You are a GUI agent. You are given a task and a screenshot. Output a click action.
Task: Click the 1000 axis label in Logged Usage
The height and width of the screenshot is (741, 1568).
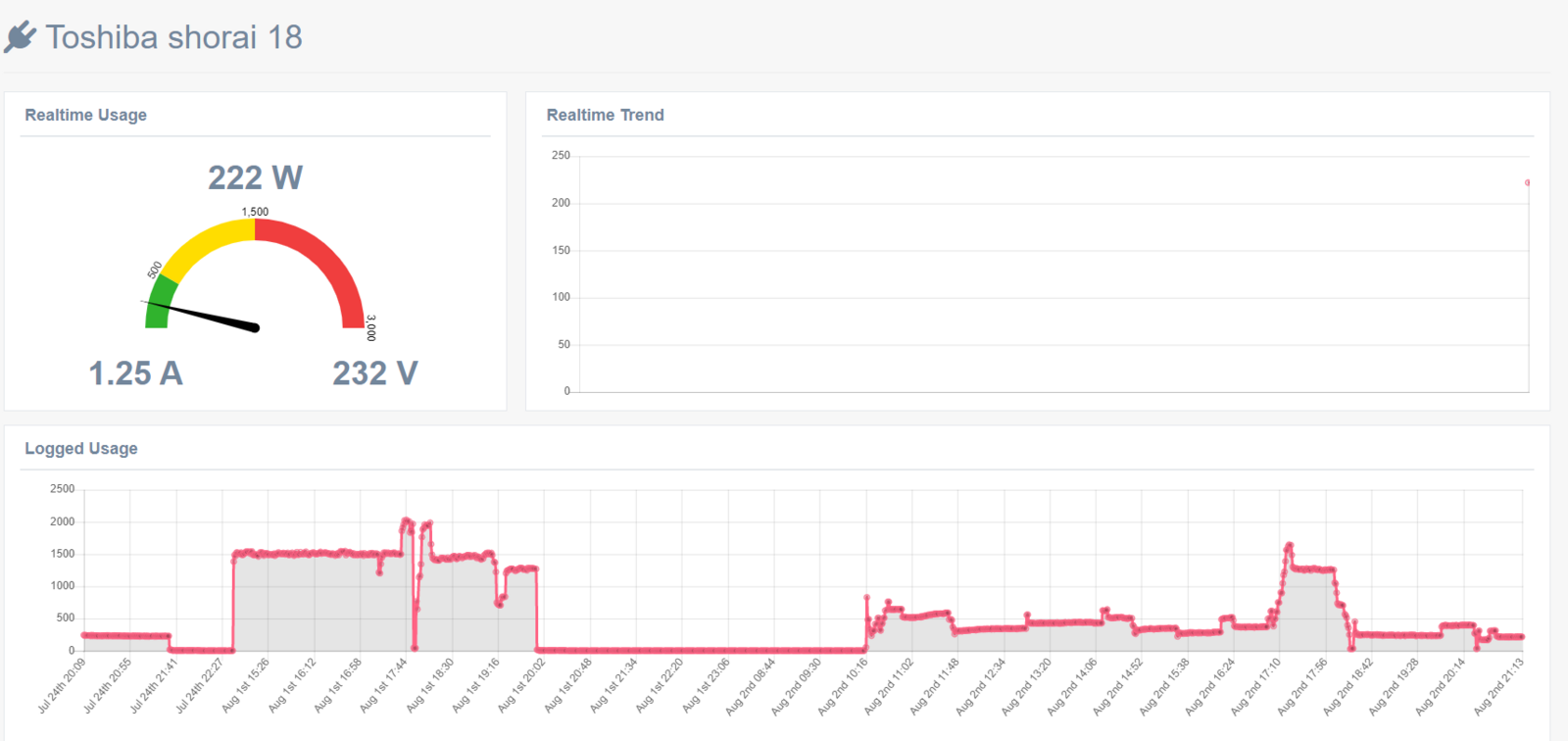[63, 585]
